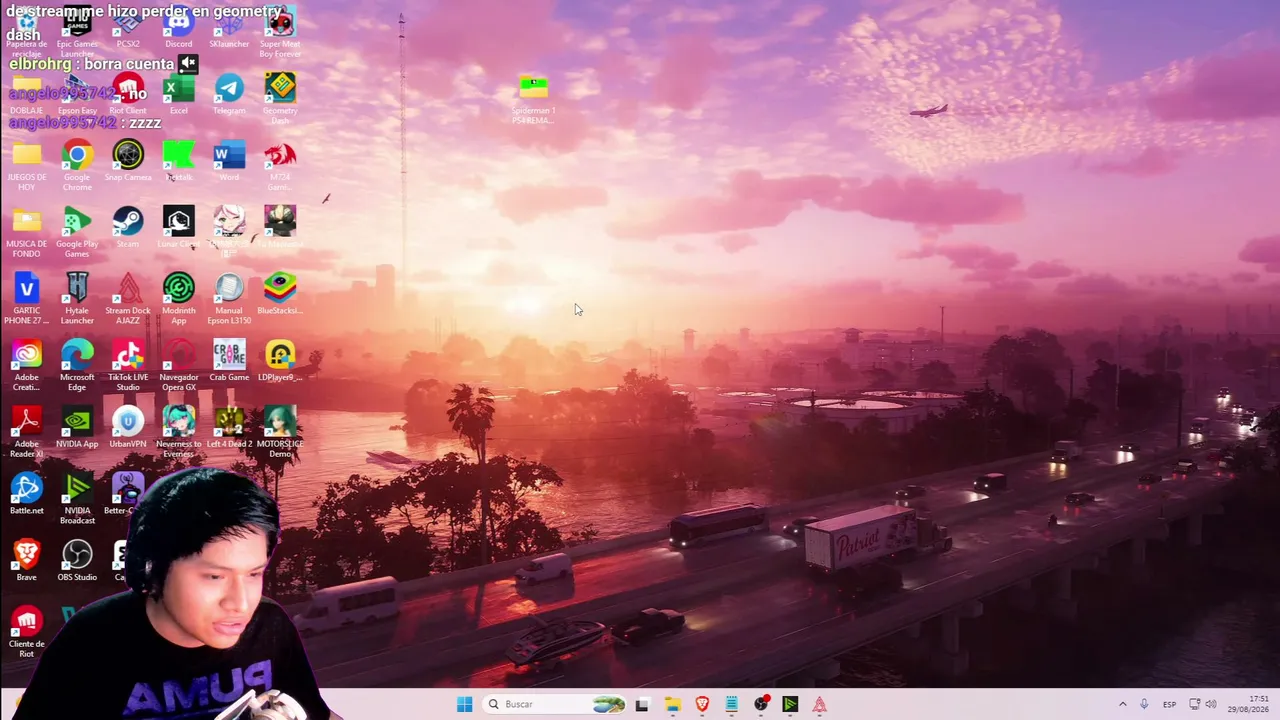Select Navegador Opera GX shortcut
The height and width of the screenshot is (720, 1280).
[x=178, y=365]
